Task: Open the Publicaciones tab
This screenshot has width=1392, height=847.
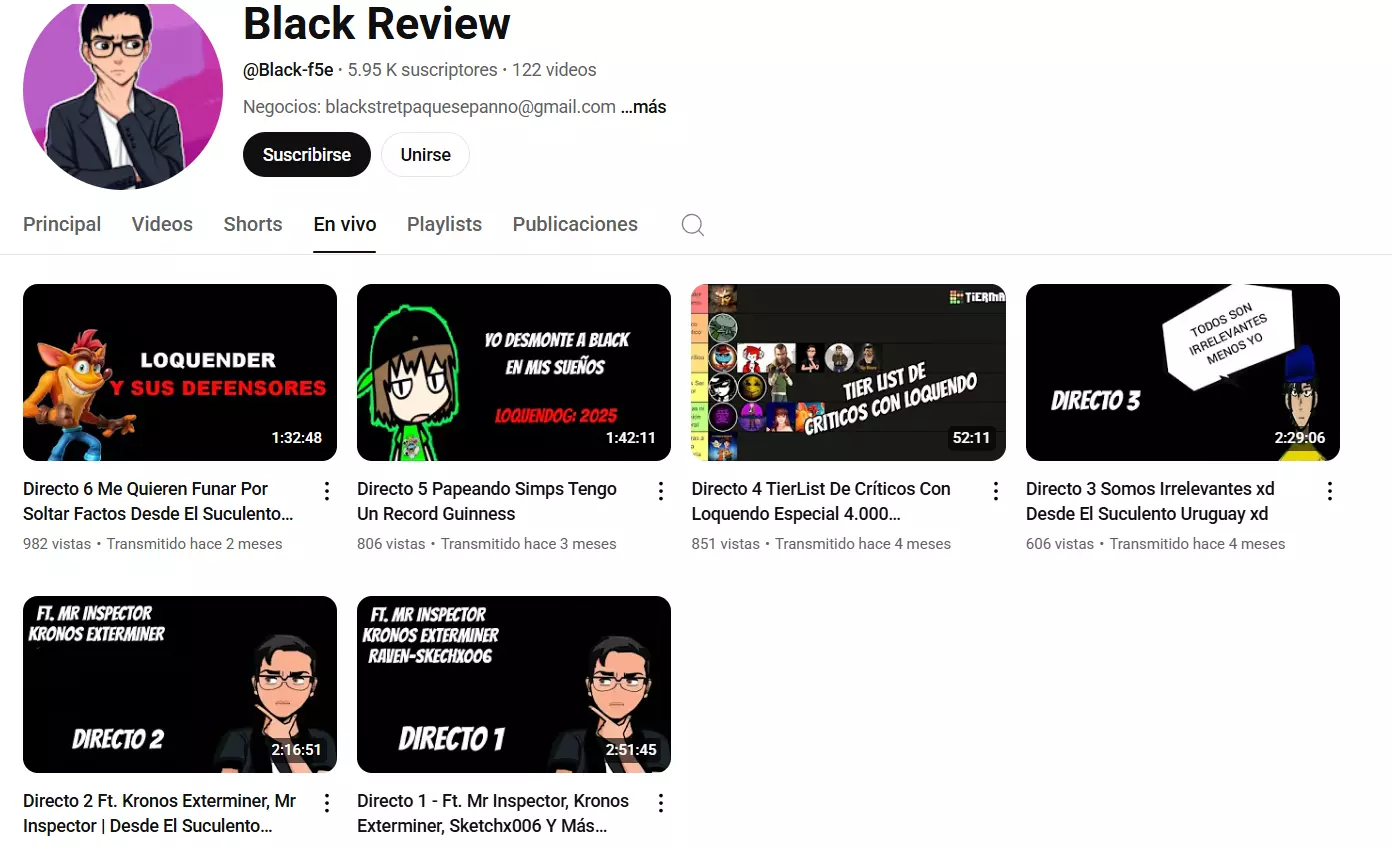Action: coord(575,224)
